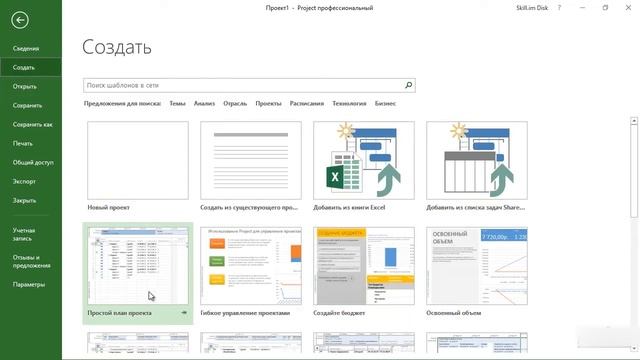The height and width of the screenshot is (360, 640).
Task: Select Гибкое управление проектами template
Action: pos(251,266)
